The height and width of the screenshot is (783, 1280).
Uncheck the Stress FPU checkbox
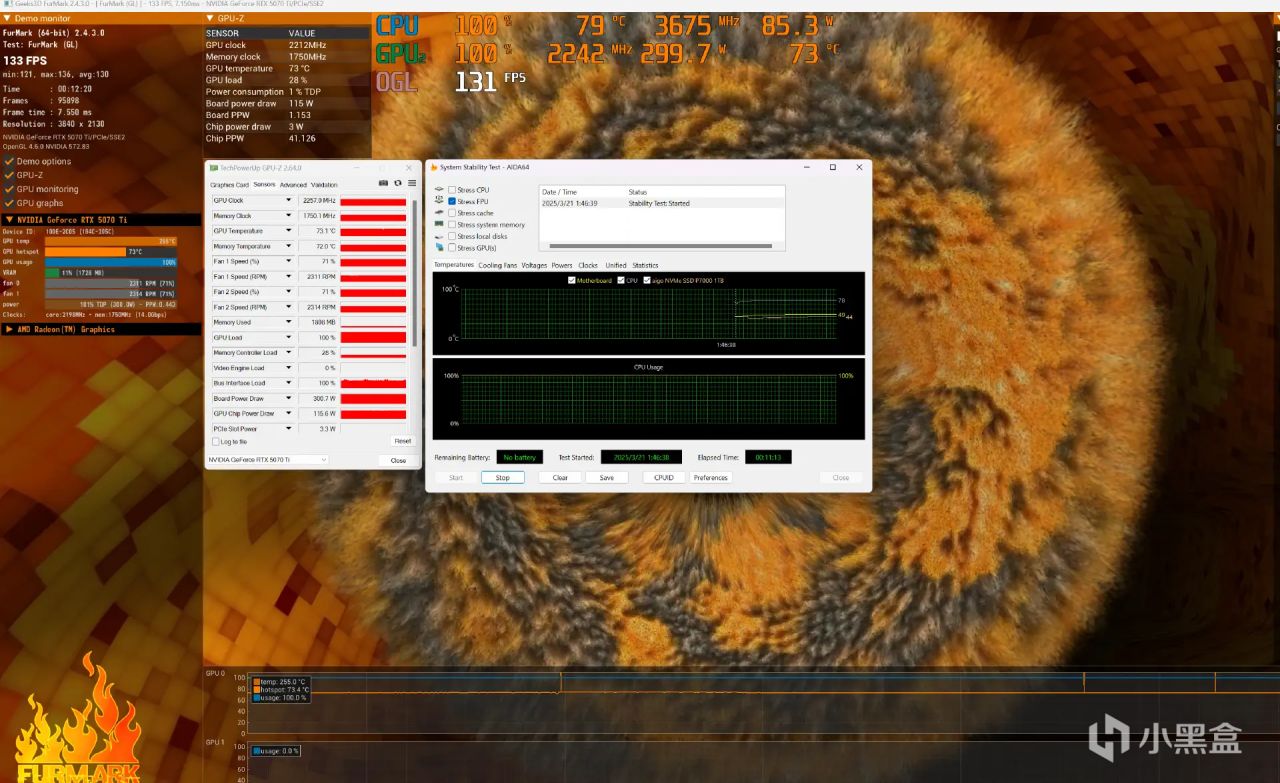(452, 201)
